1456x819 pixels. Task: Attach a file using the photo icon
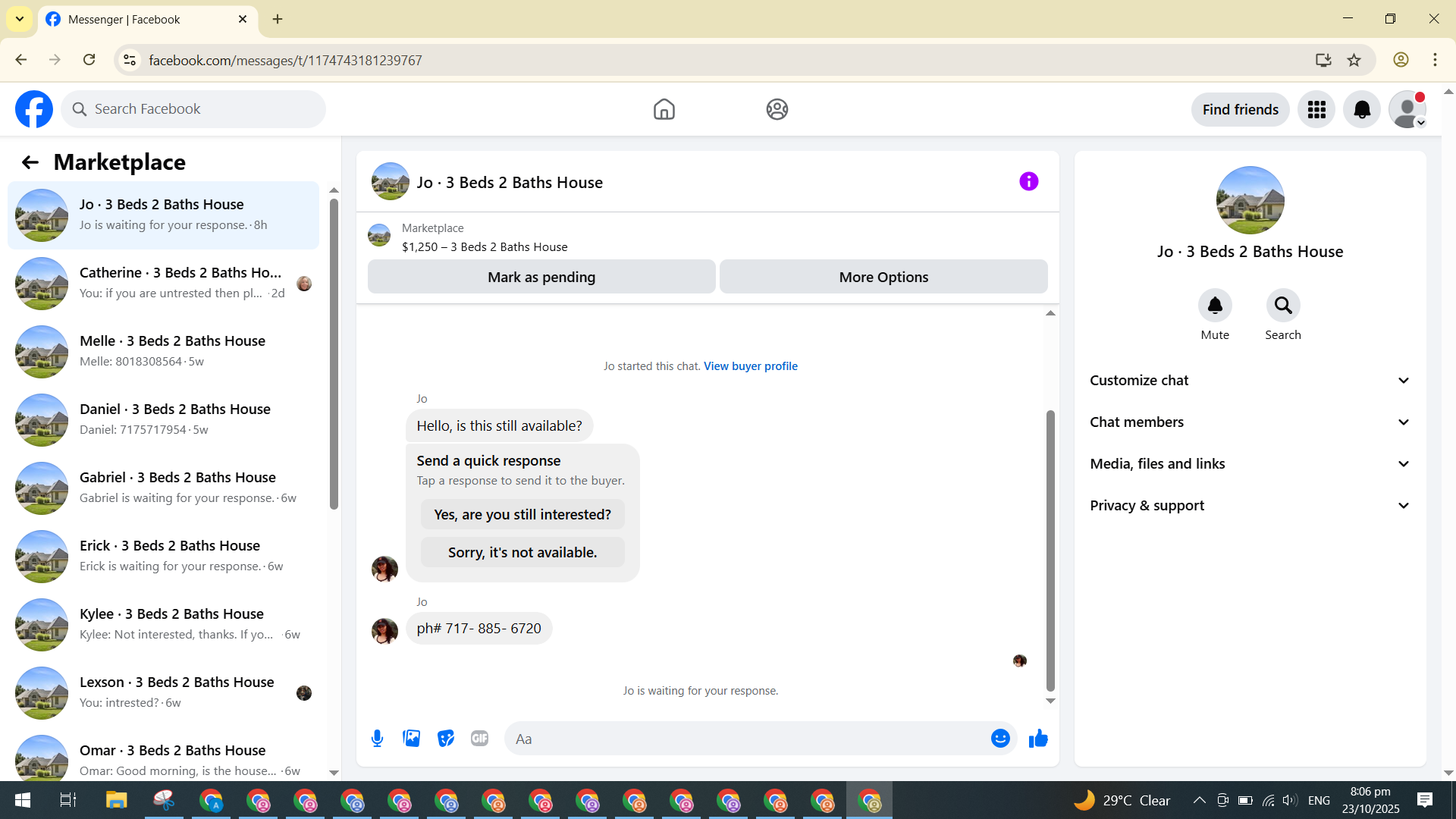click(412, 739)
